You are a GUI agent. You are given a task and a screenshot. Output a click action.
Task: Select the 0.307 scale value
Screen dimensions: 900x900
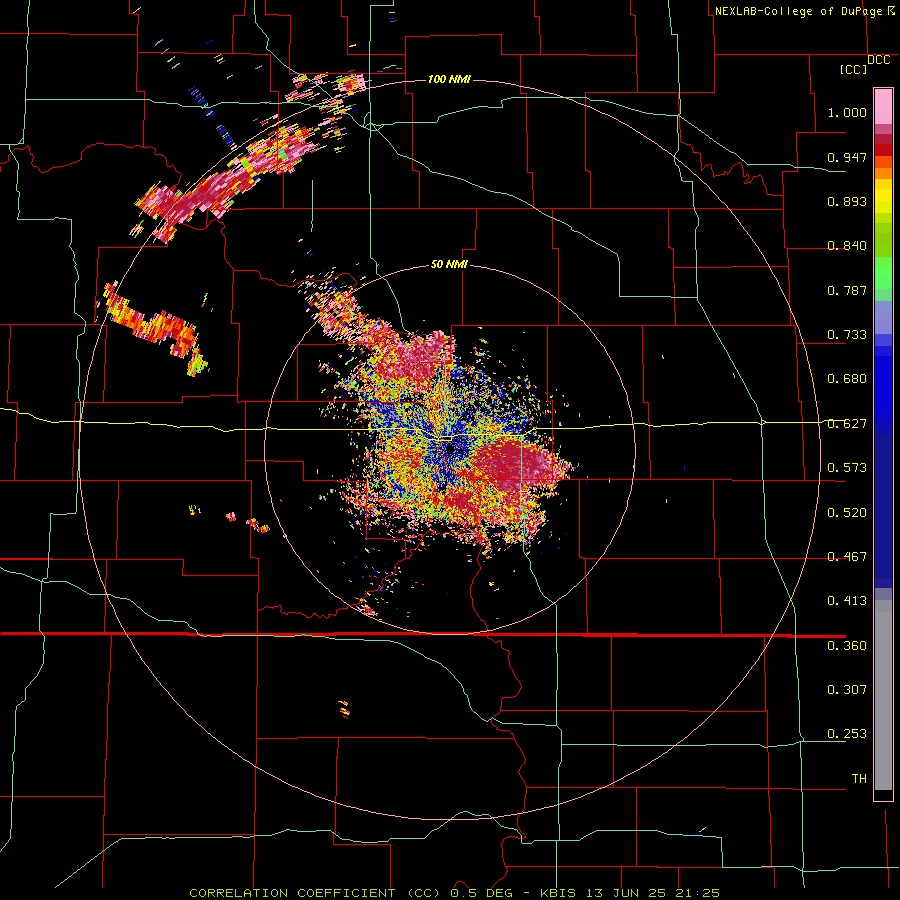(847, 690)
